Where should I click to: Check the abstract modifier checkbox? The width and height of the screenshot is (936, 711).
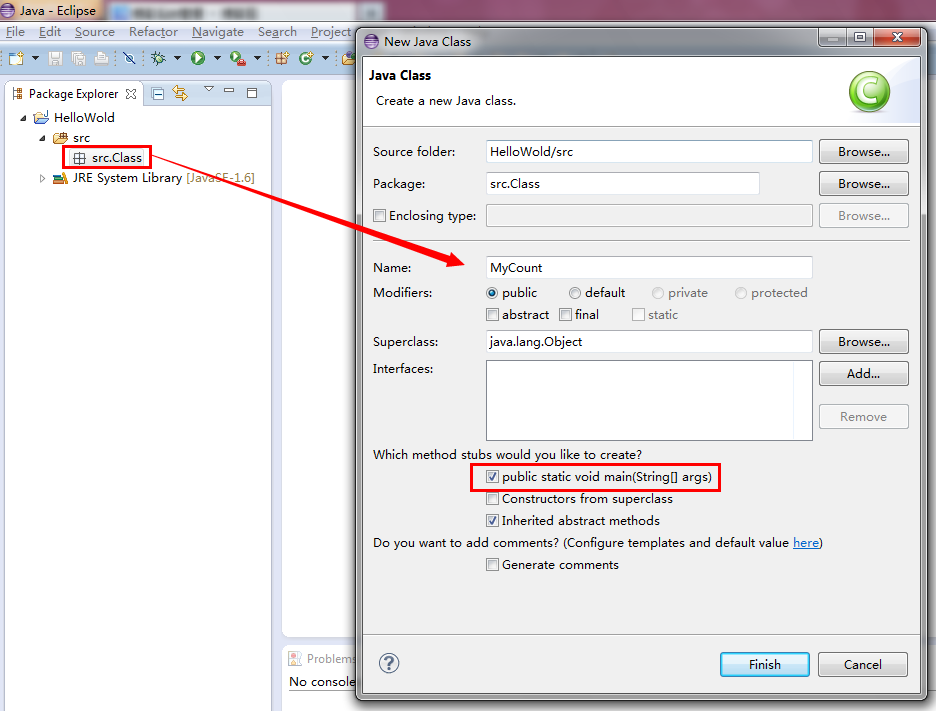(x=492, y=315)
